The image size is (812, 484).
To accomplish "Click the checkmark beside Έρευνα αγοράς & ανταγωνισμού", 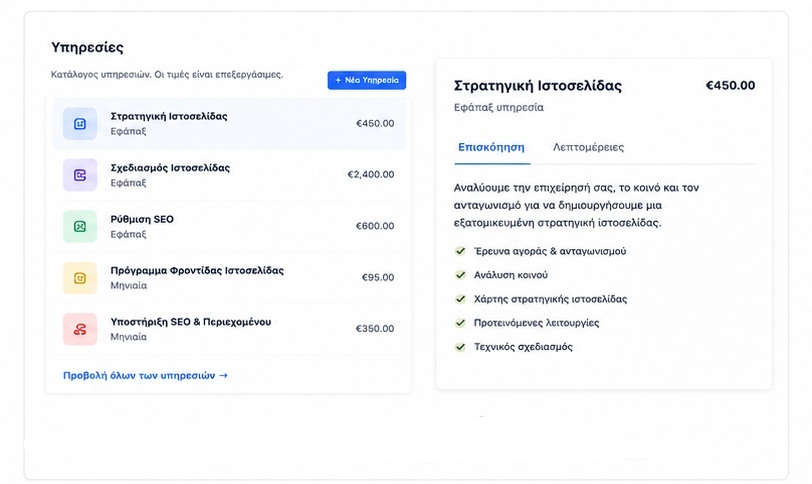I will (460, 251).
